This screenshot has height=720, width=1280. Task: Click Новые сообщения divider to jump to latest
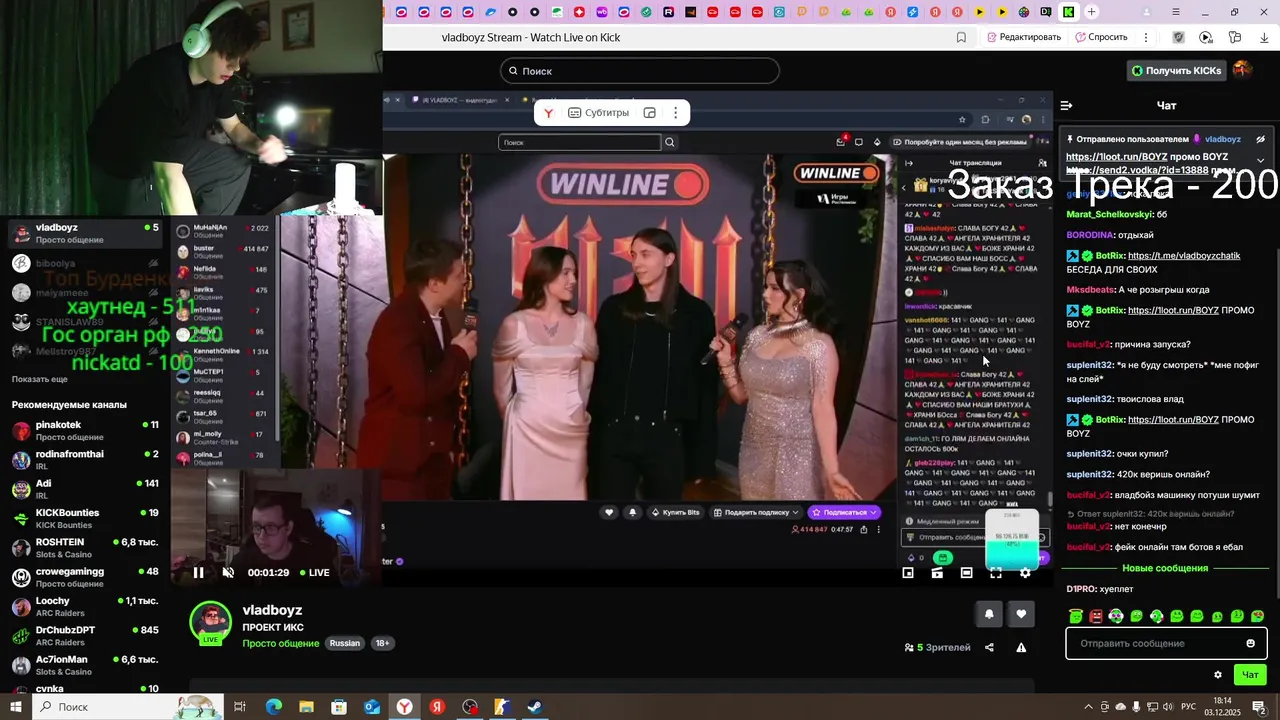[x=1165, y=568]
